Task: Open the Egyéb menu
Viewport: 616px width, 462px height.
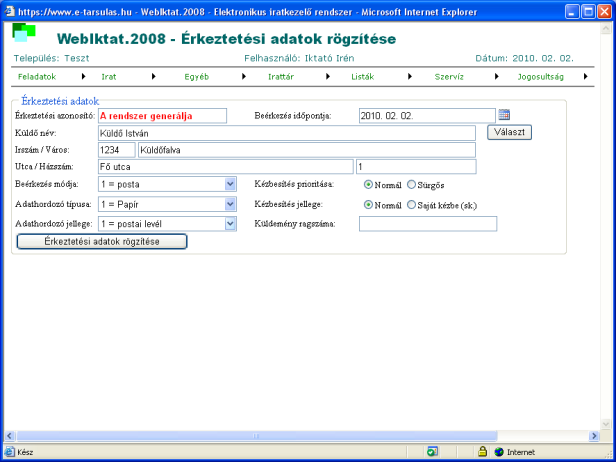Action: [197, 77]
